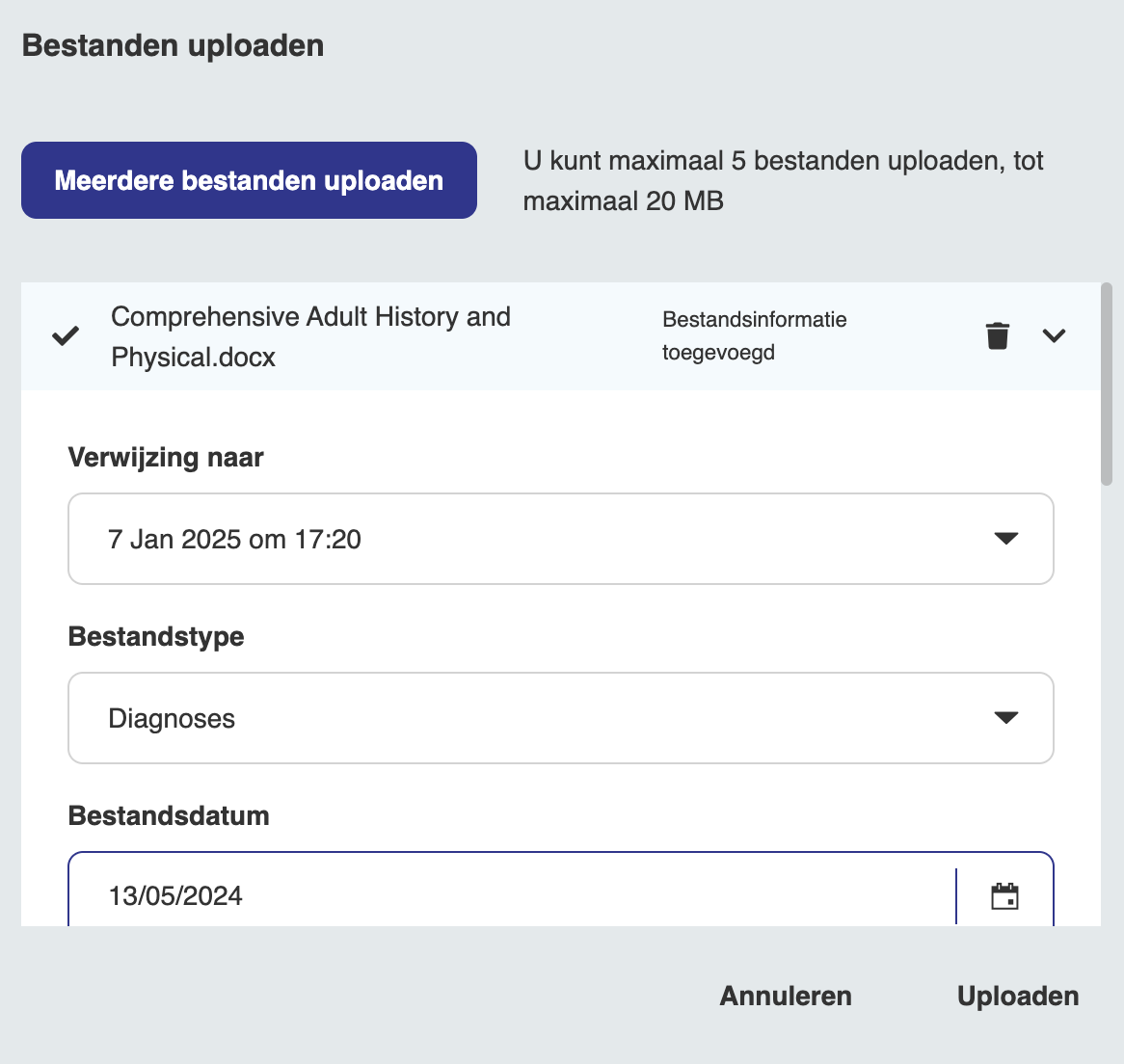This screenshot has height=1064, width=1124.
Task: Open the calendar date picker icon
Action: 1004,896
